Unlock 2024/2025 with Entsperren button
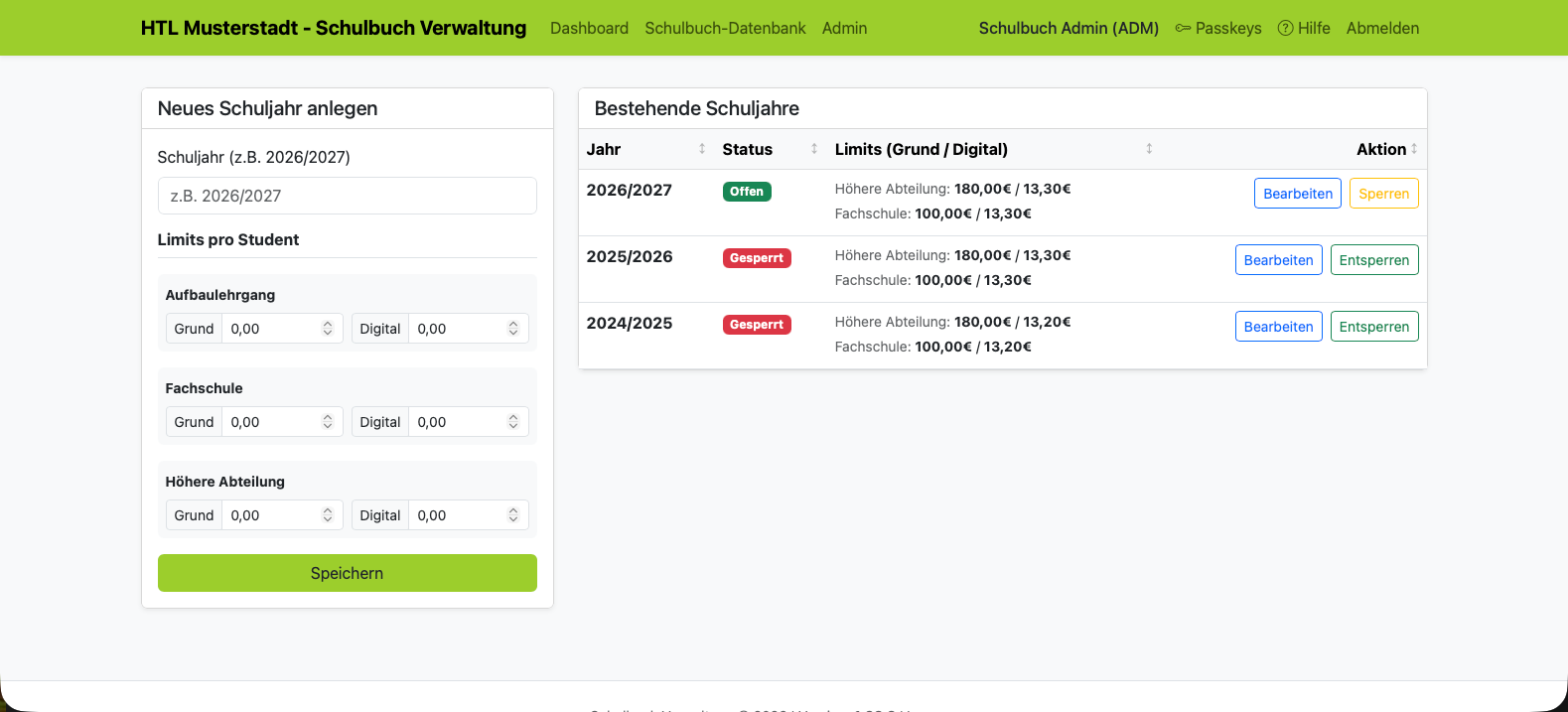 pyautogui.click(x=1373, y=327)
